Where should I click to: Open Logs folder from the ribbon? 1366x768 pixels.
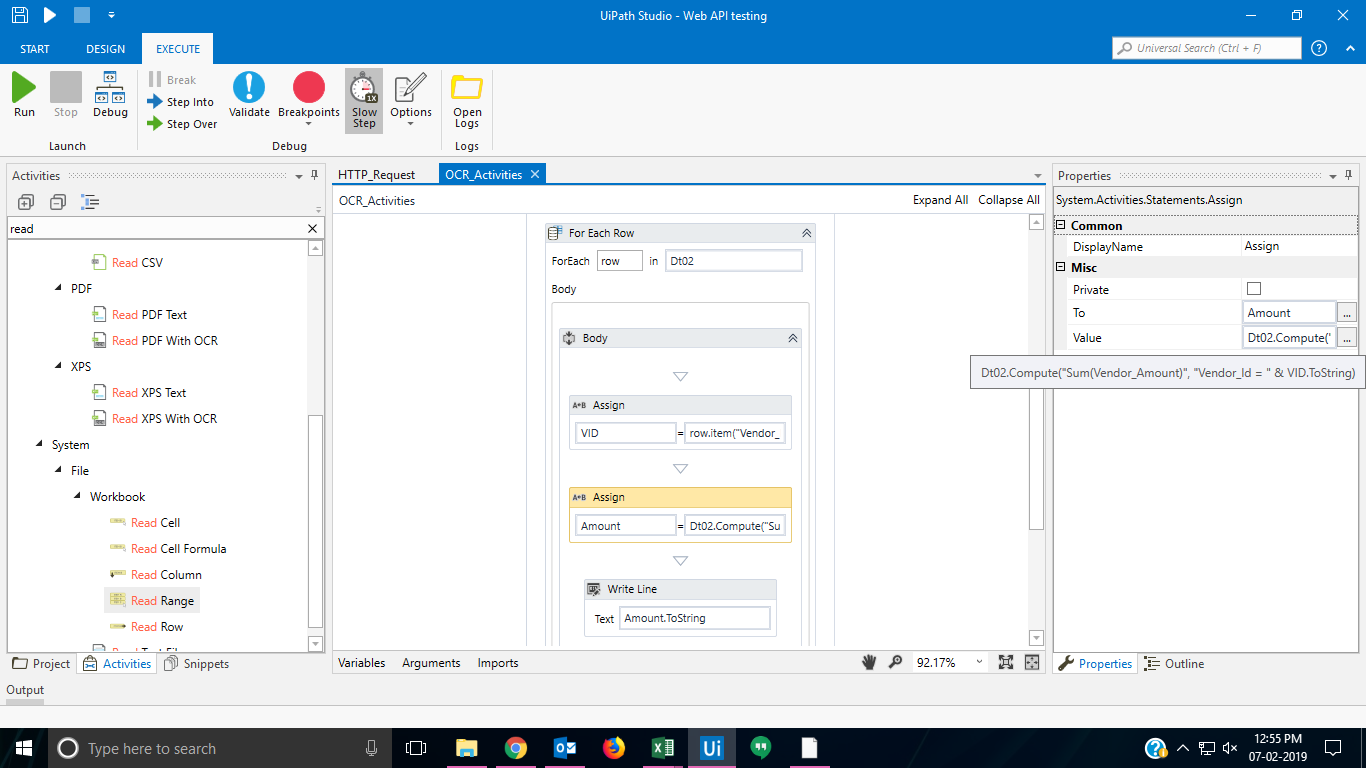[x=467, y=100]
